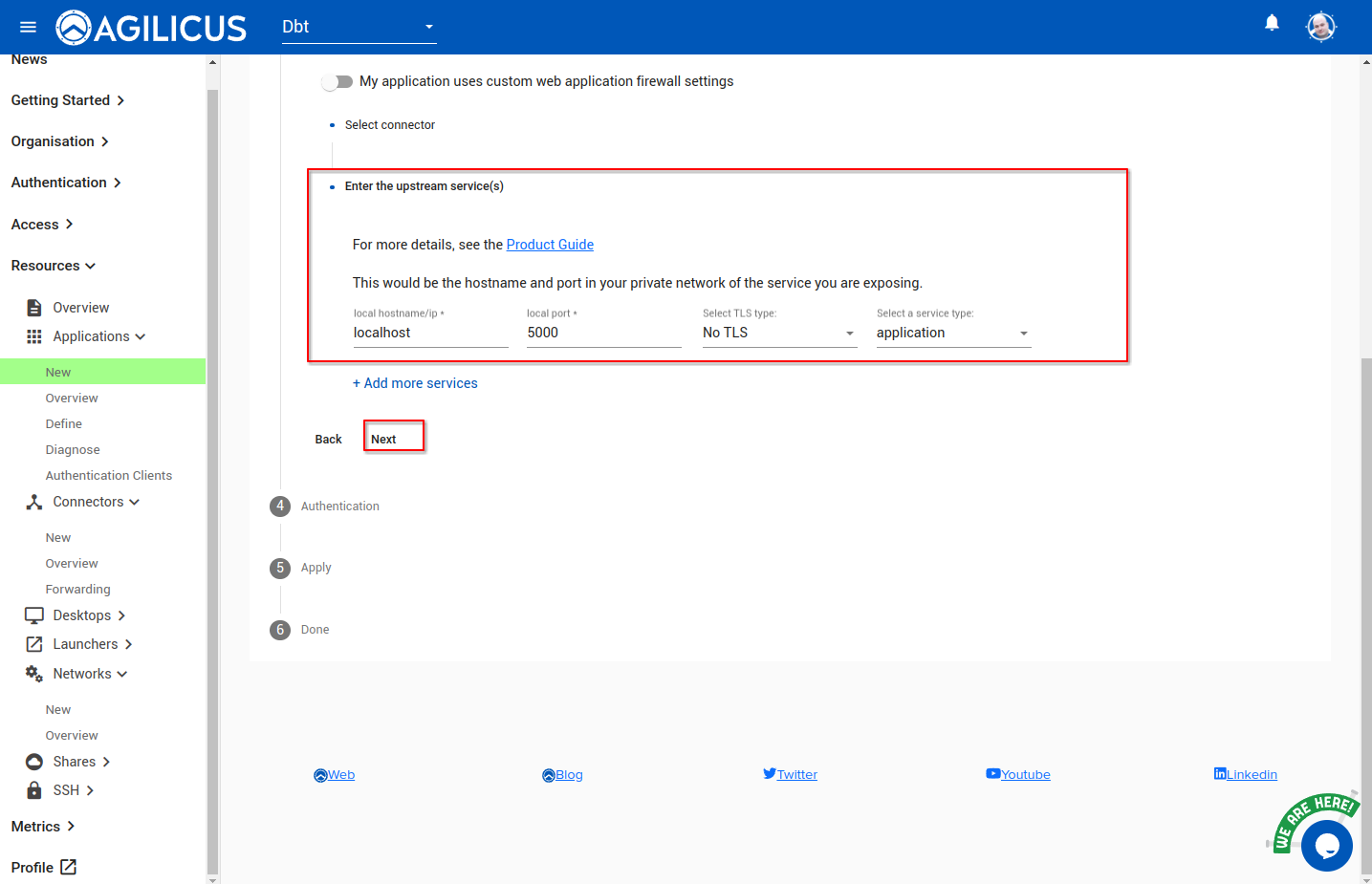Click the notifications bell icon
Viewport: 1372px width, 884px height.
point(1272,23)
